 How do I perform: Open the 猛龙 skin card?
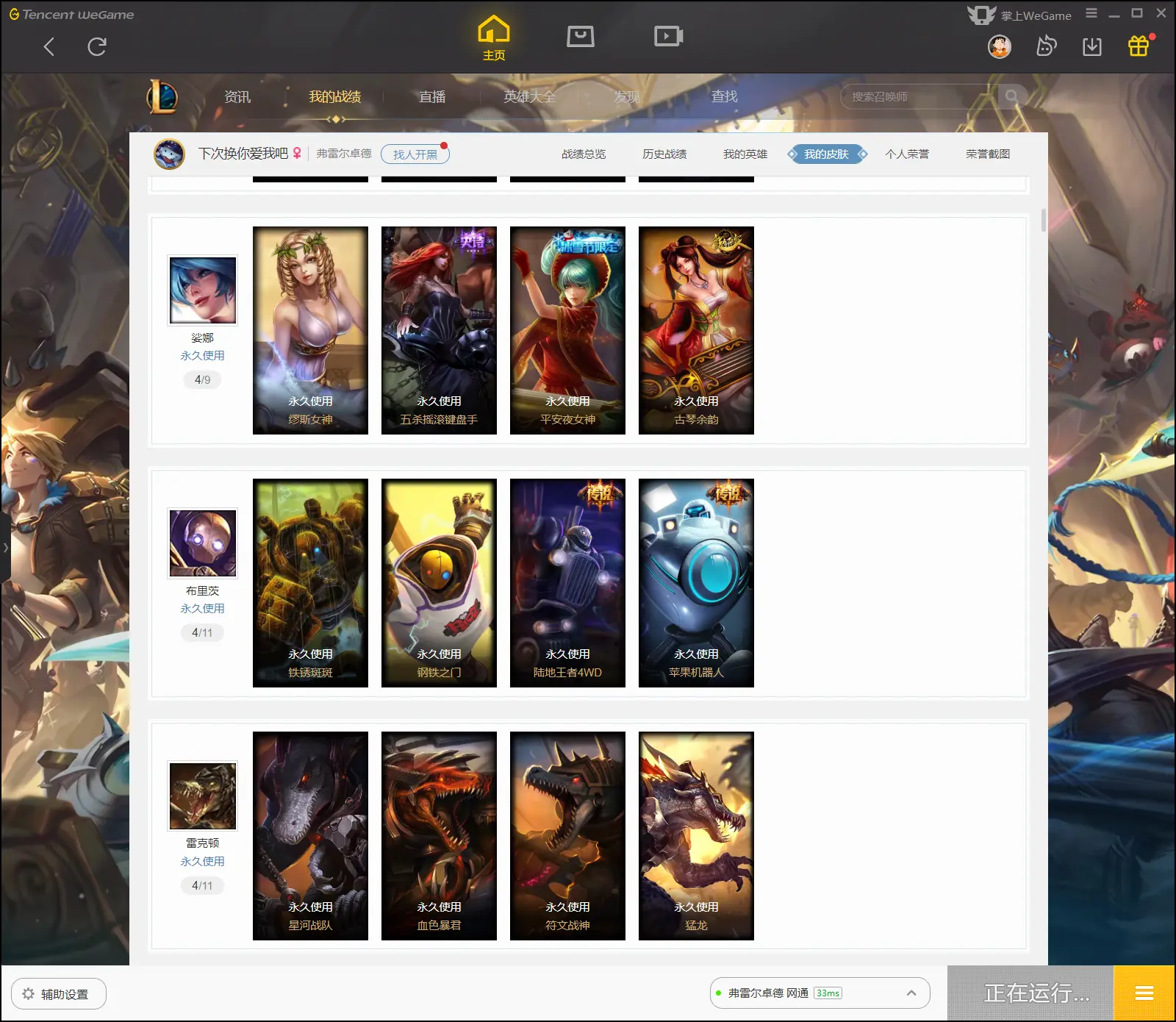pos(696,836)
